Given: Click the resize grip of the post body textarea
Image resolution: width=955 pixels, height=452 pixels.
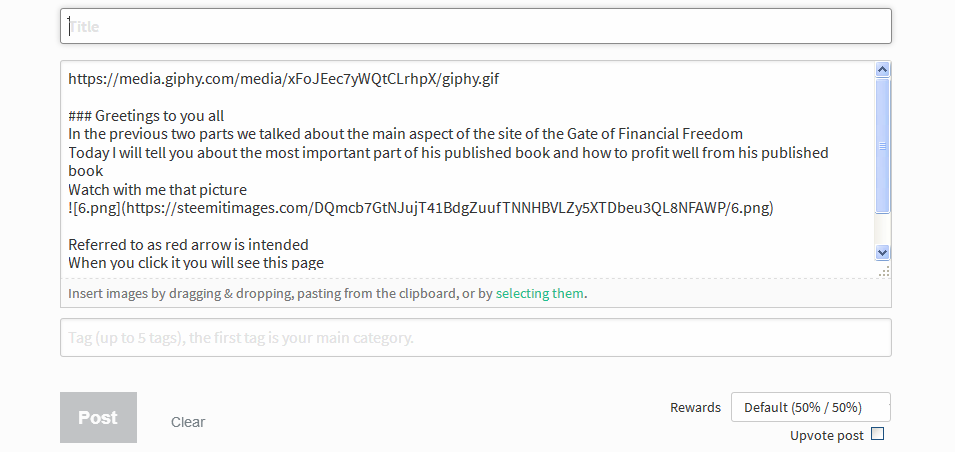Looking at the screenshot, I should click(x=883, y=271).
